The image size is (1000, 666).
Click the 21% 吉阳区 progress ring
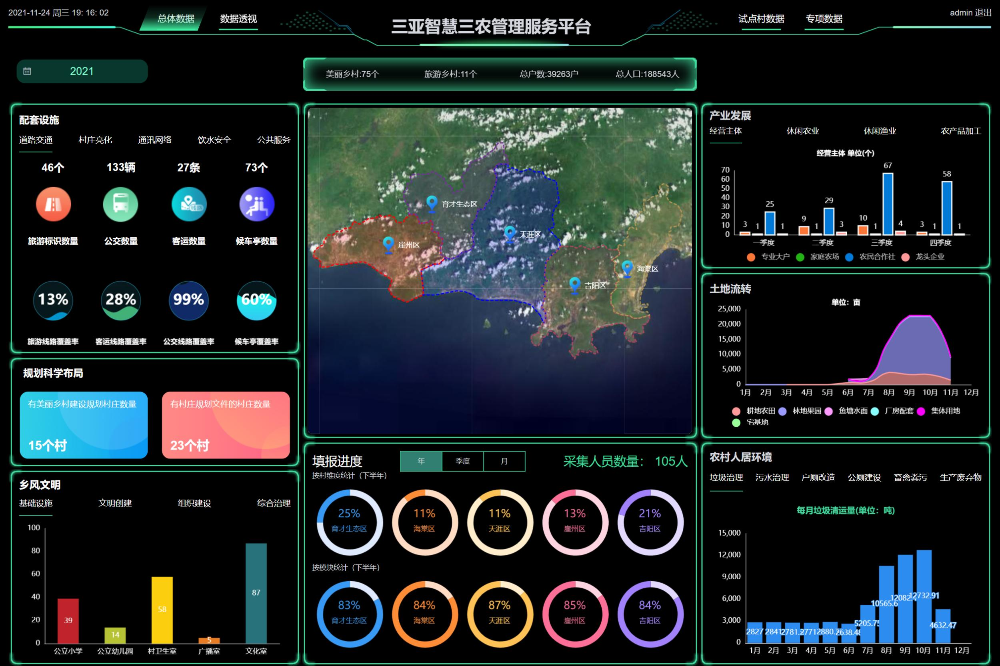point(651,522)
